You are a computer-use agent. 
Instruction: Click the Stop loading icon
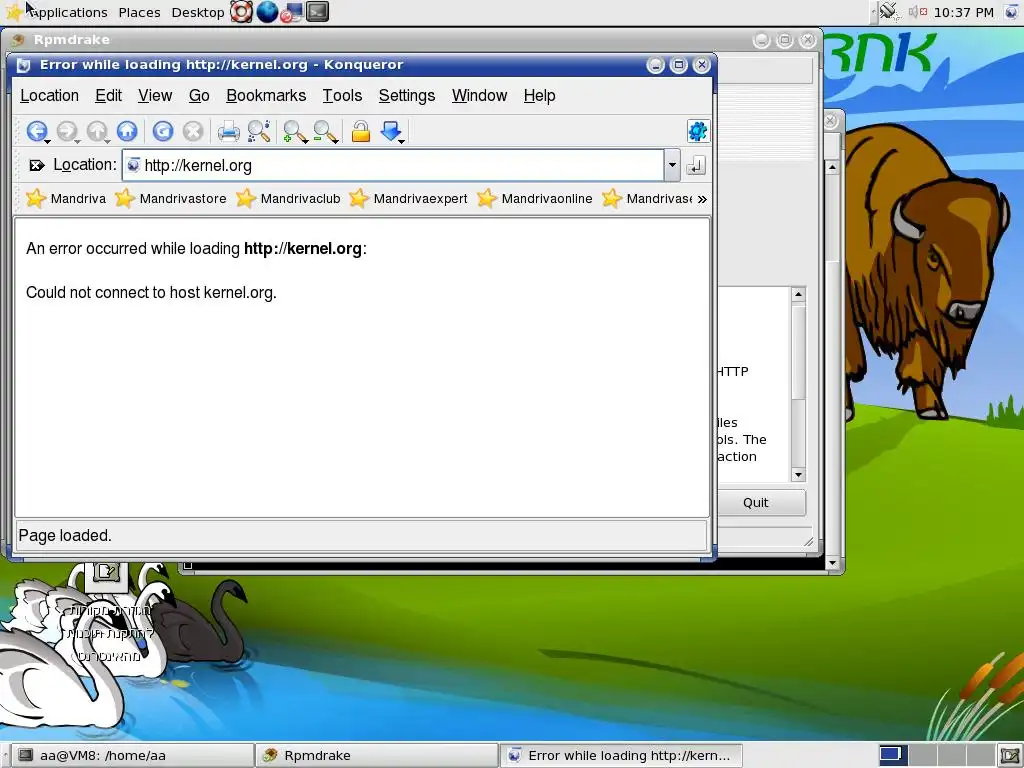pos(193,131)
